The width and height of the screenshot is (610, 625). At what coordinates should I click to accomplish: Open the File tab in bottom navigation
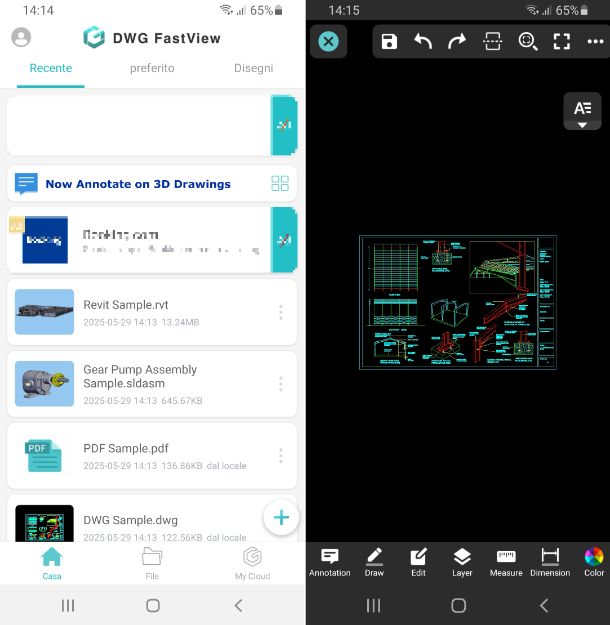click(x=152, y=564)
